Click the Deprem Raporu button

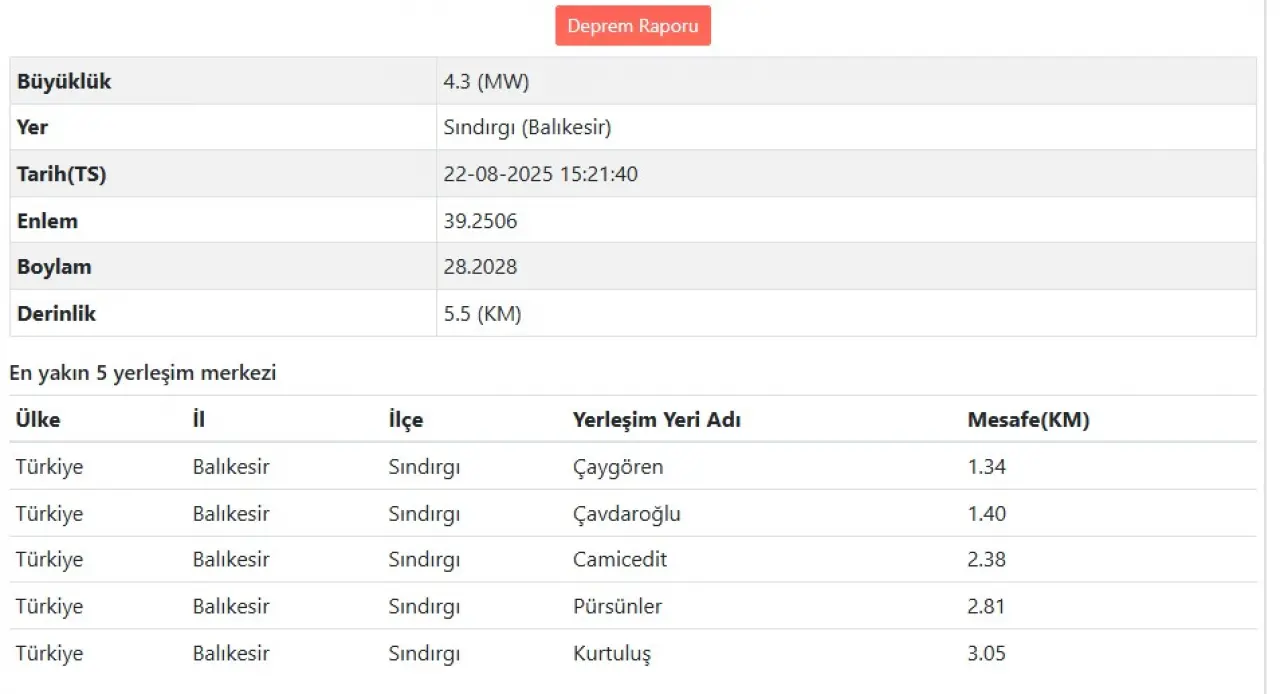(633, 26)
